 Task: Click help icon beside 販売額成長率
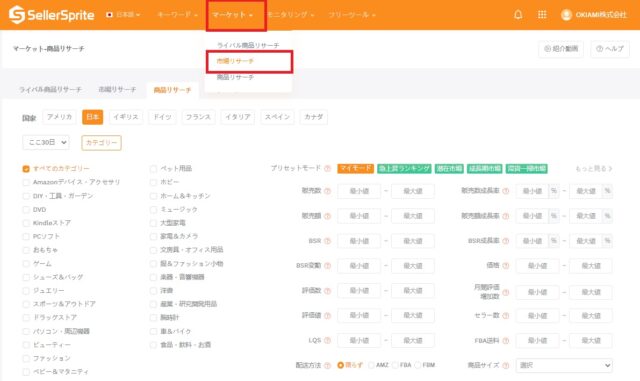[x=506, y=216]
